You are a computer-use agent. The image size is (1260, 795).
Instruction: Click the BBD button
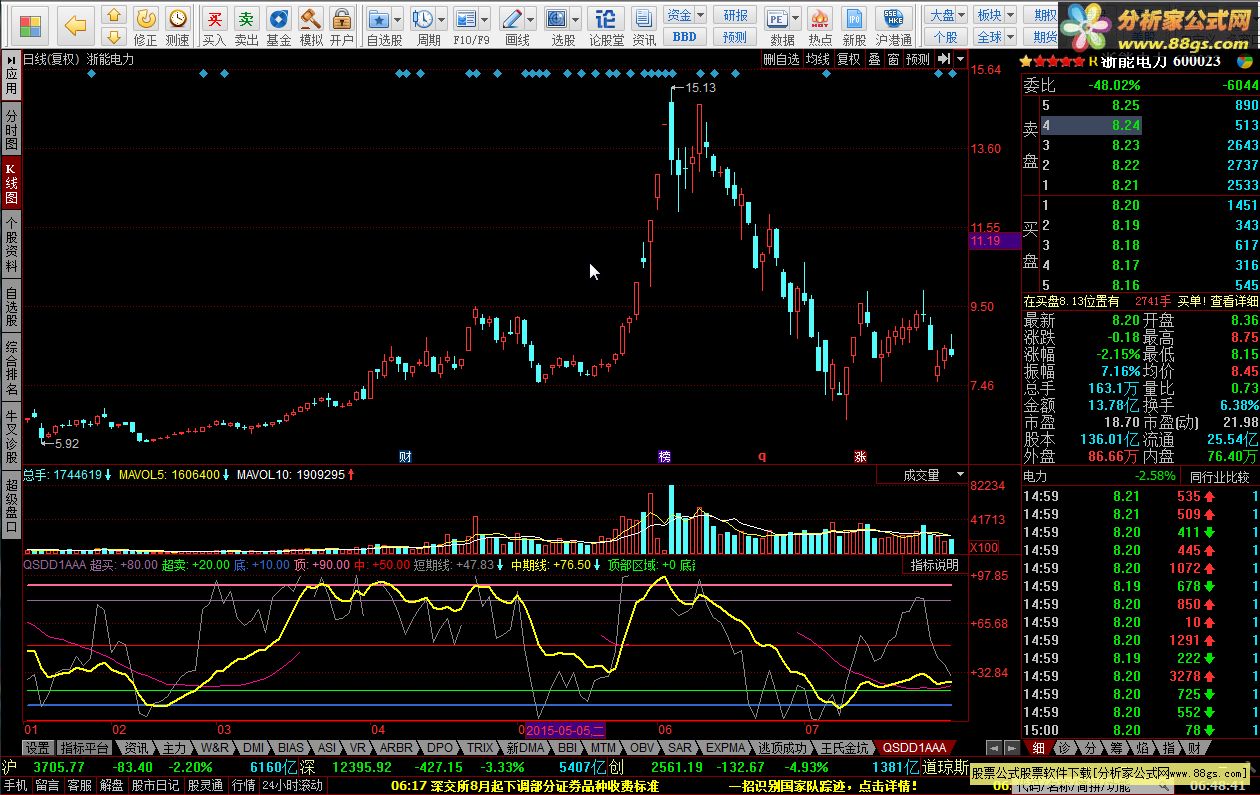[x=685, y=37]
